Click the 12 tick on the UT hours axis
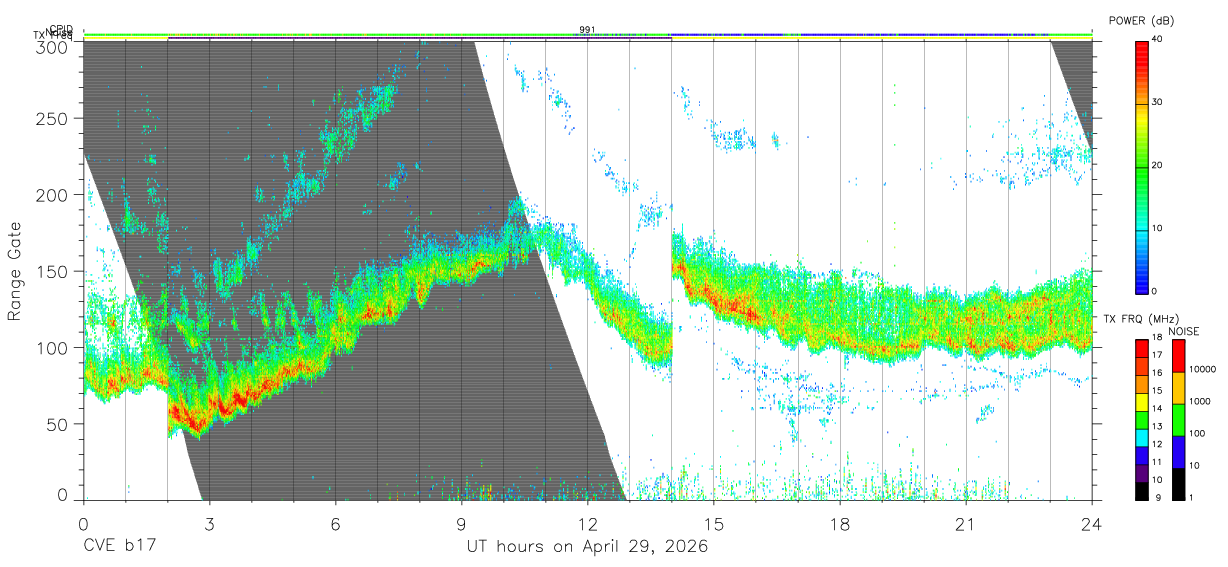The width and height of the screenshot is (1228, 567). pos(587,524)
